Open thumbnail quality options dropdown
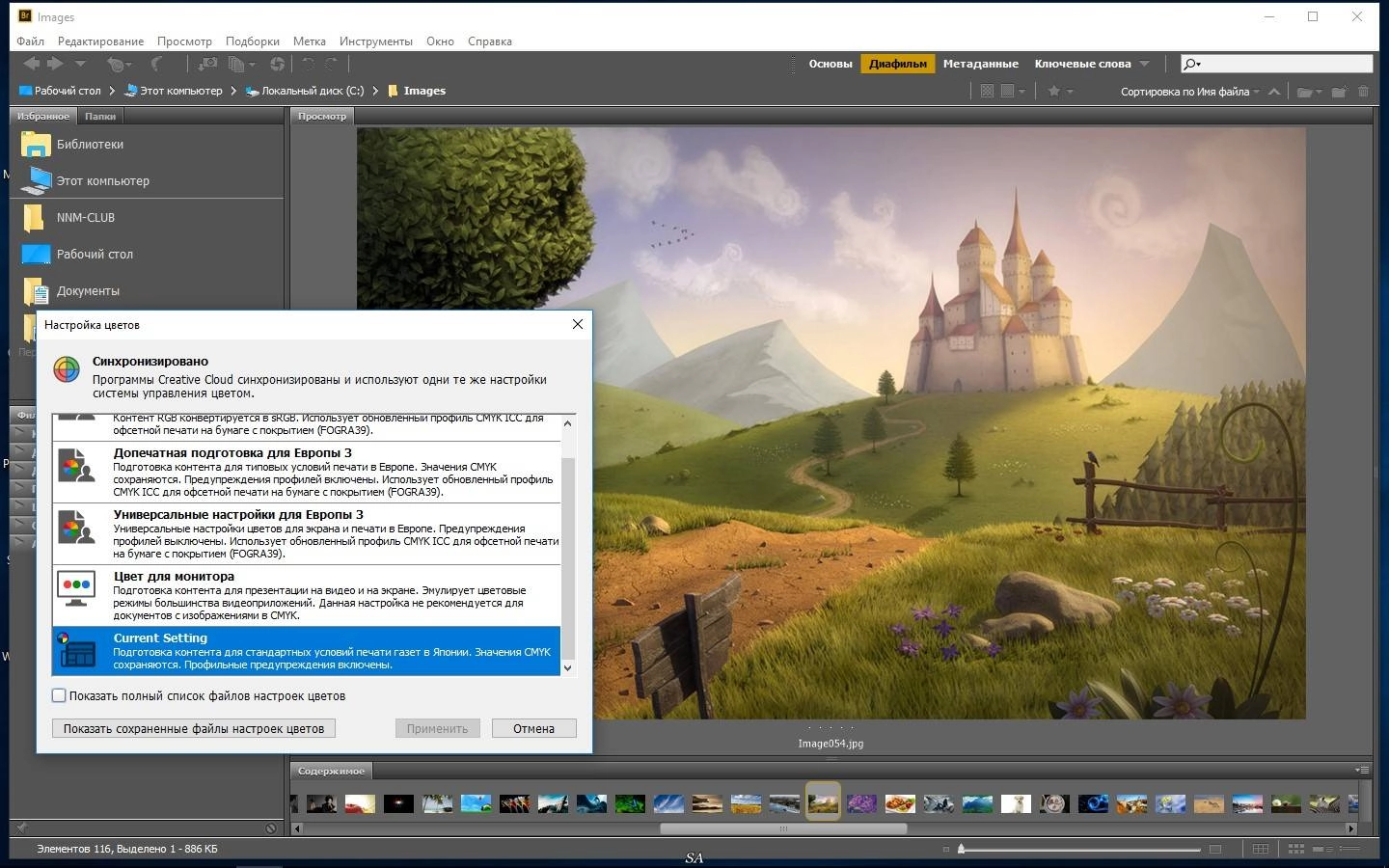Screen dimensions: 1389x868 [x=1013, y=91]
